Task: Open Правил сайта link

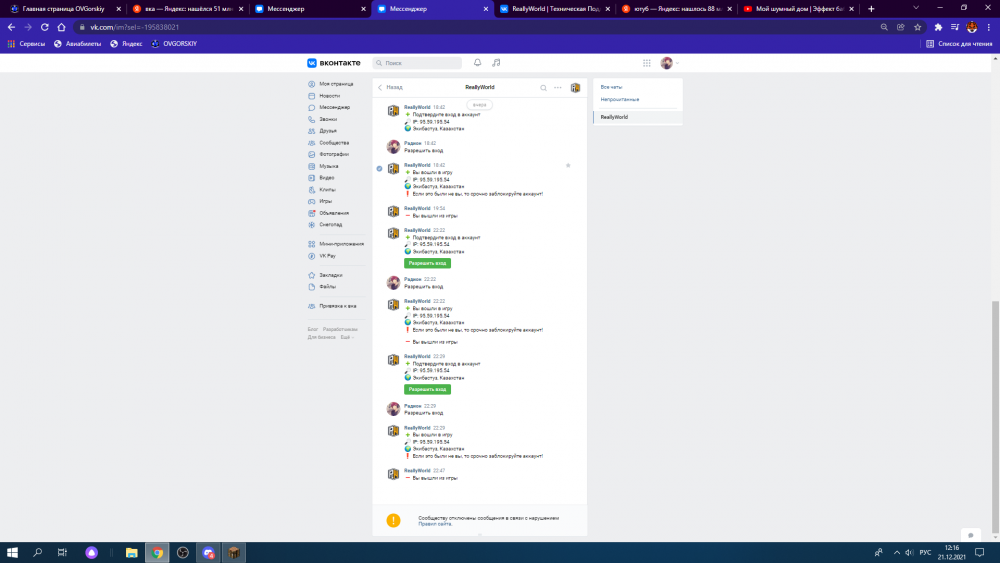Action: (x=435, y=524)
